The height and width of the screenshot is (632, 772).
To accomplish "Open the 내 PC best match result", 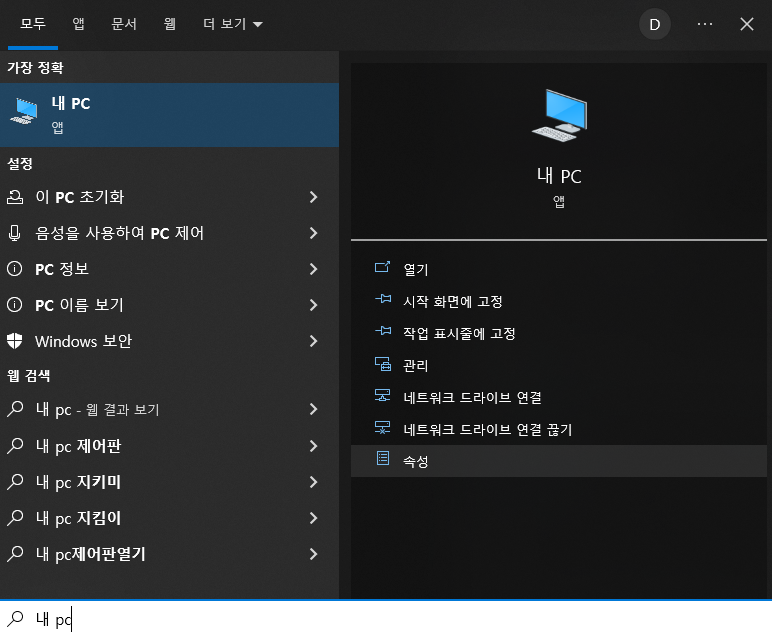I will click(x=169, y=115).
